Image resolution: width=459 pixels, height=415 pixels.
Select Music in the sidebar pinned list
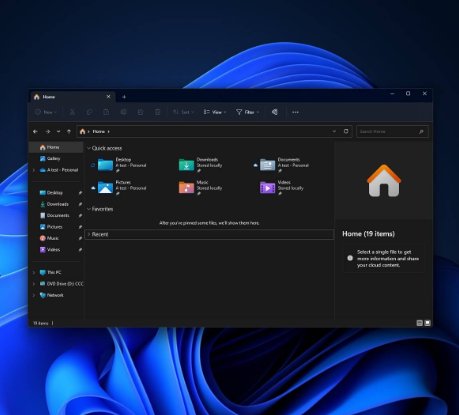click(x=56, y=238)
